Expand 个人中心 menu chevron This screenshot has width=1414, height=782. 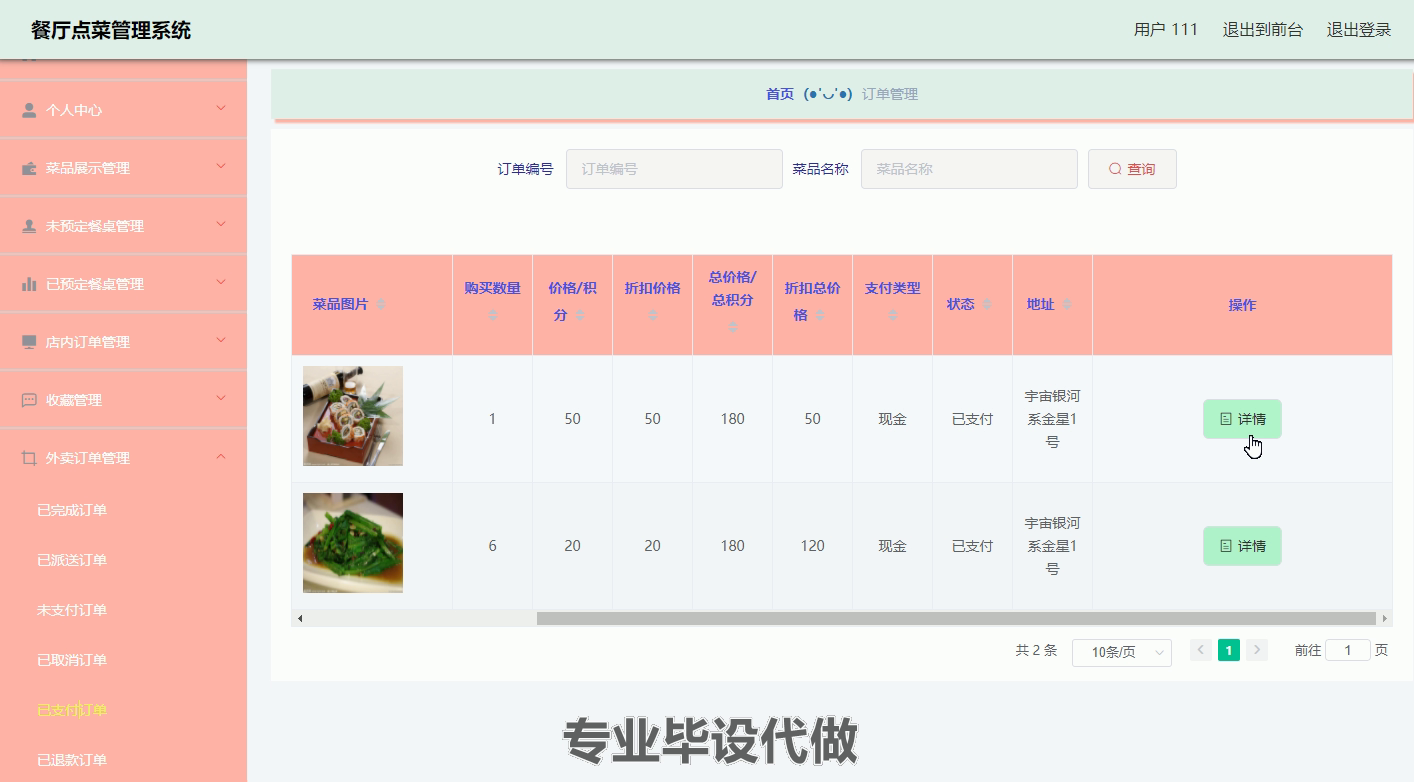[222, 109]
